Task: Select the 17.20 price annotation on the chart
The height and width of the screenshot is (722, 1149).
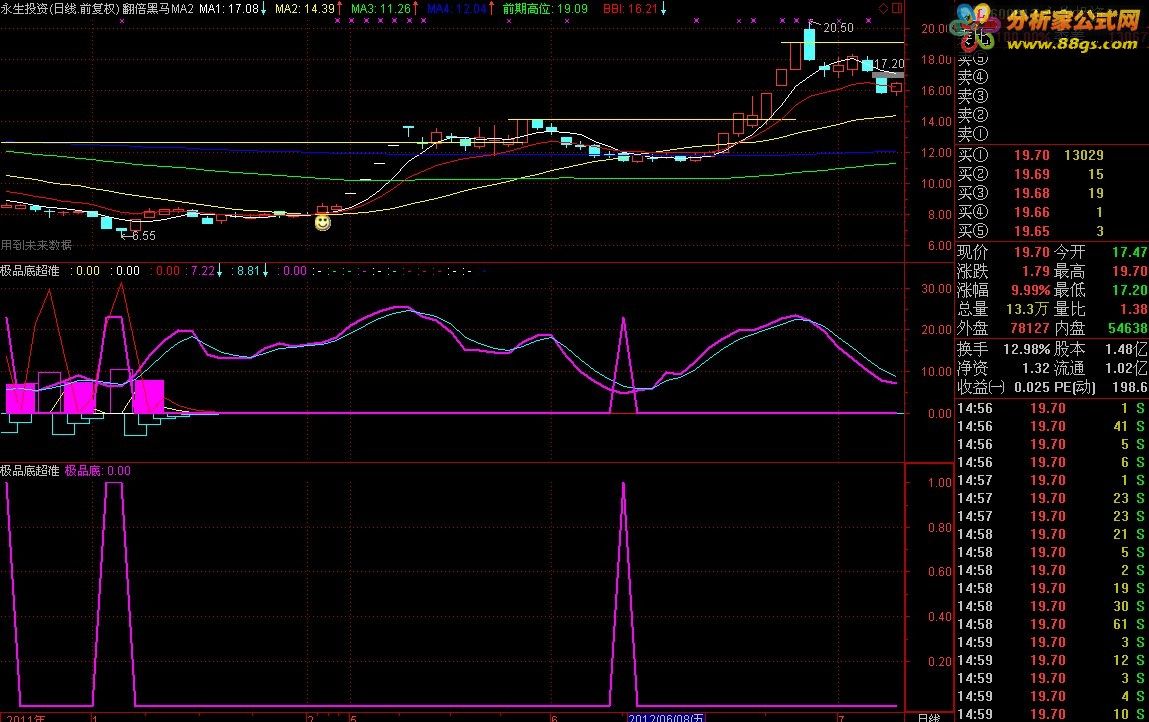Action: coord(889,65)
